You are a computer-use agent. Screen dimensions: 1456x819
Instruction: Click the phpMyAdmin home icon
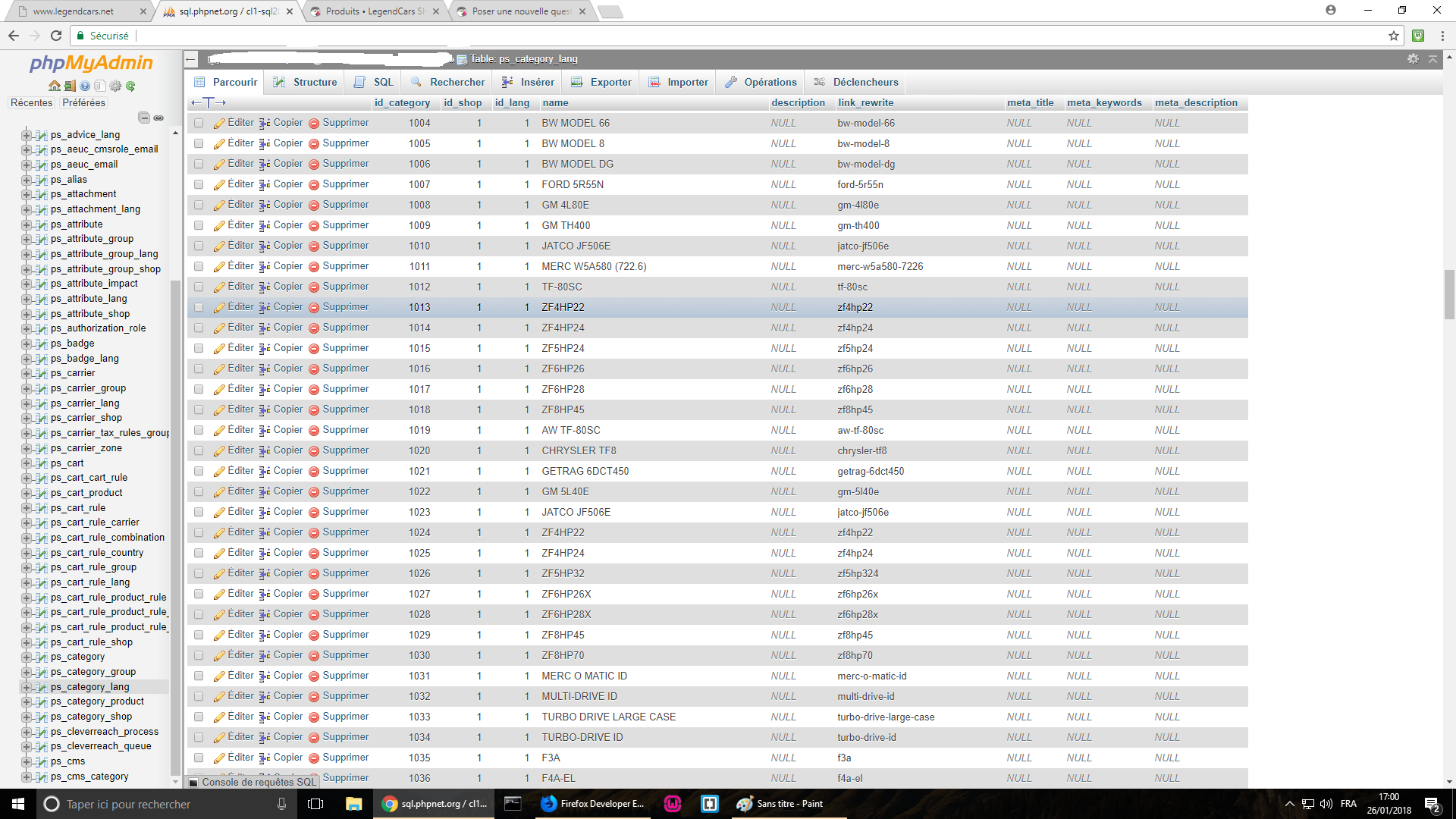coord(54,86)
